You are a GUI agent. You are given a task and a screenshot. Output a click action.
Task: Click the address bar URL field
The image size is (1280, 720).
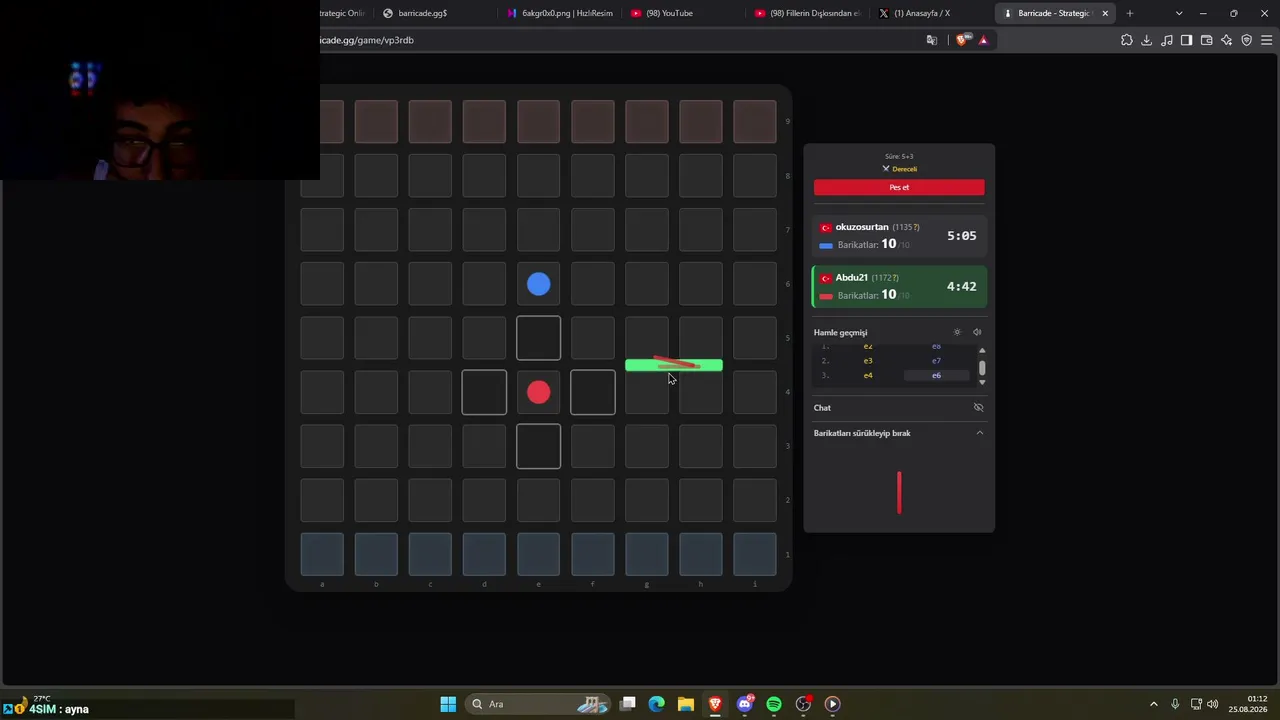[620, 40]
